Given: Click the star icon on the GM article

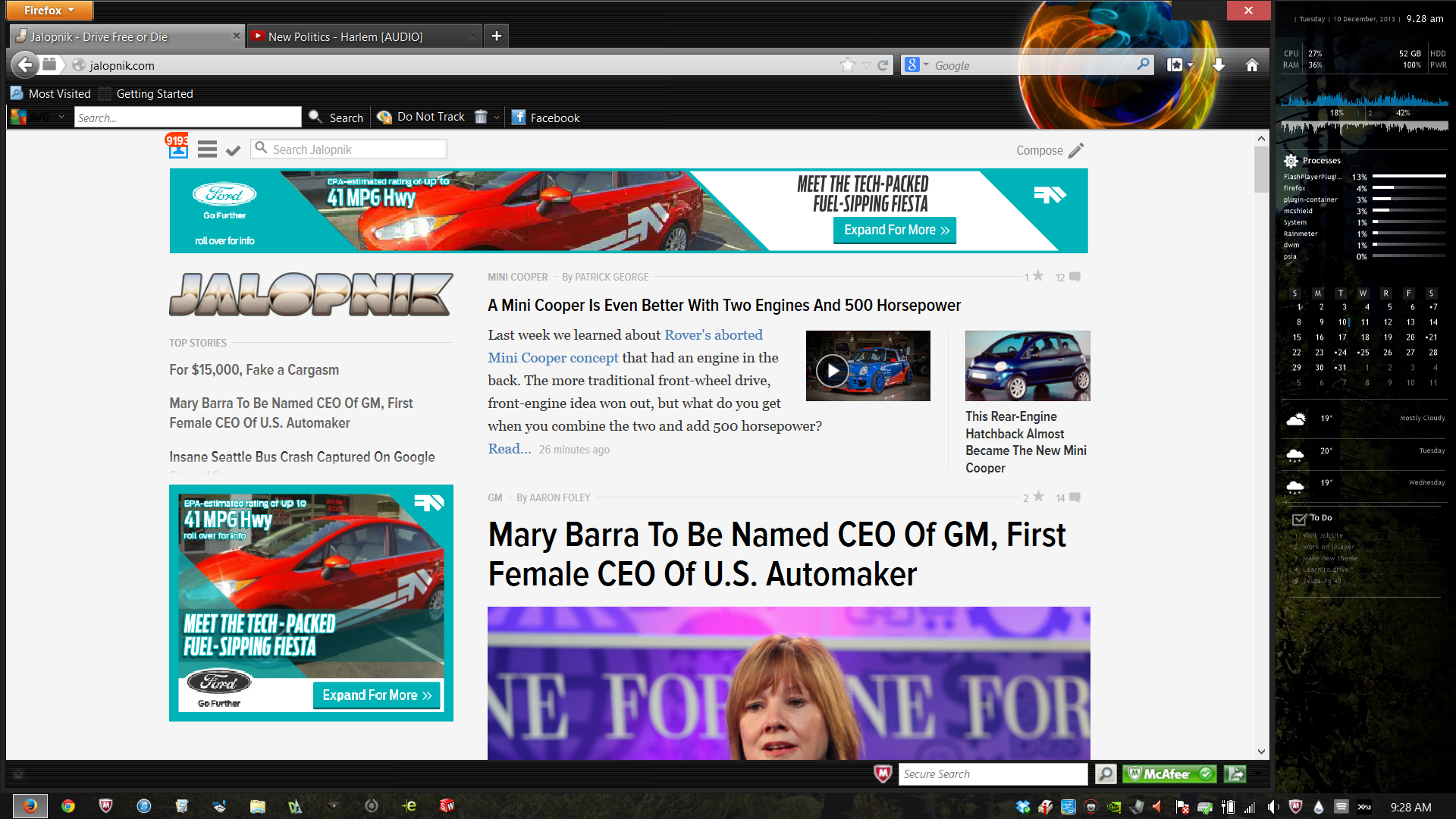Looking at the screenshot, I should coord(1039,497).
